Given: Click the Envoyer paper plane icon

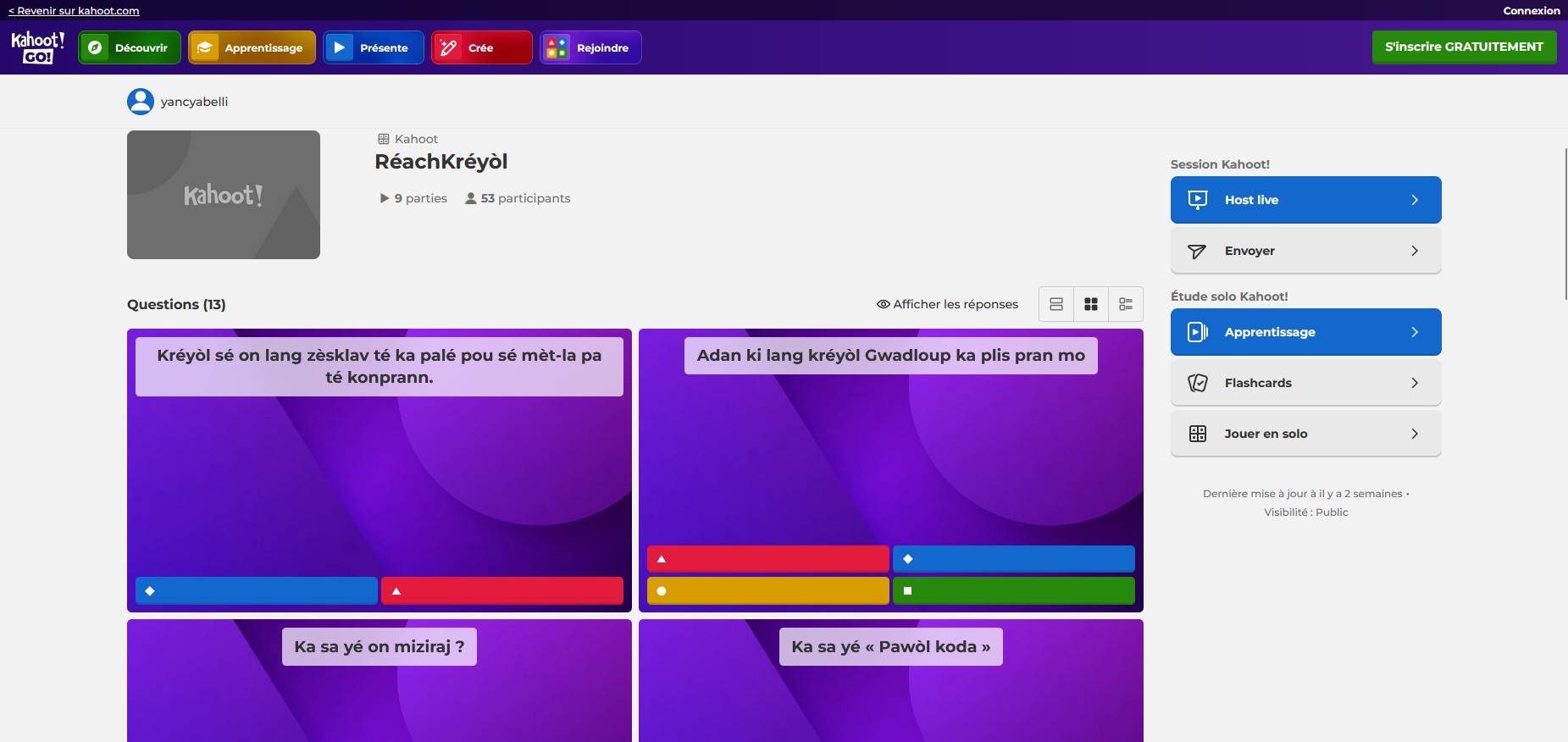Looking at the screenshot, I should [x=1197, y=251].
